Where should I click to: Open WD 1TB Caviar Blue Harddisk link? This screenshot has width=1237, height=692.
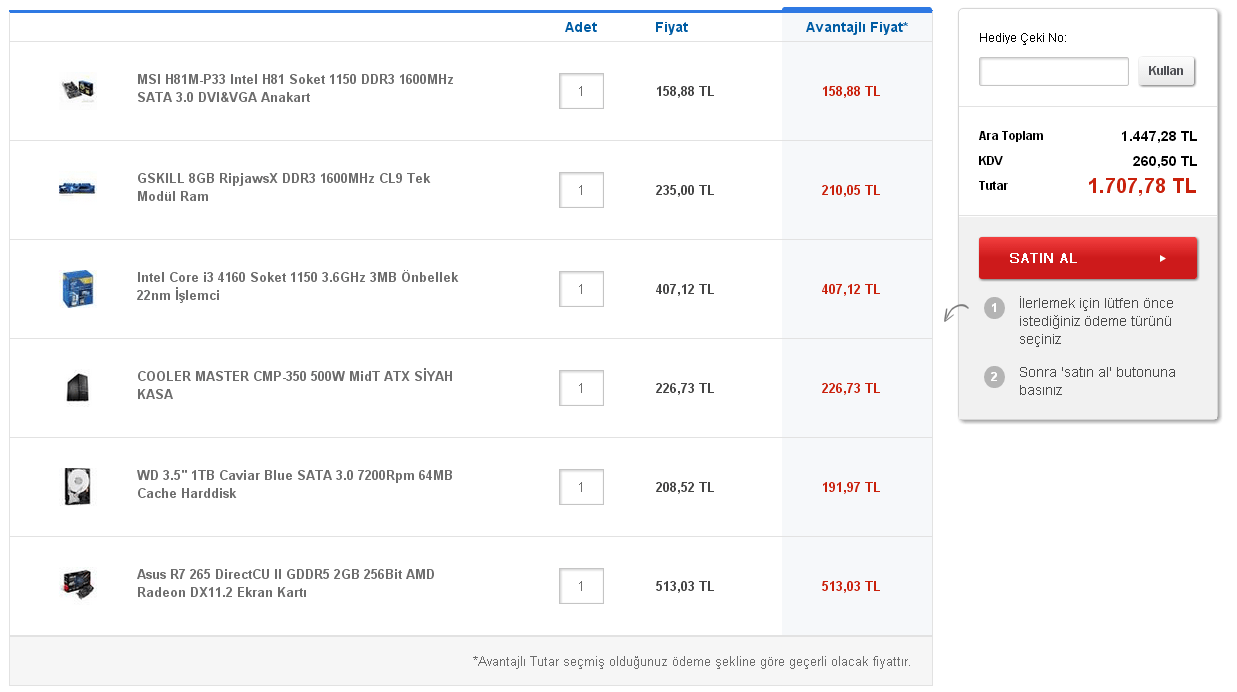(294, 484)
